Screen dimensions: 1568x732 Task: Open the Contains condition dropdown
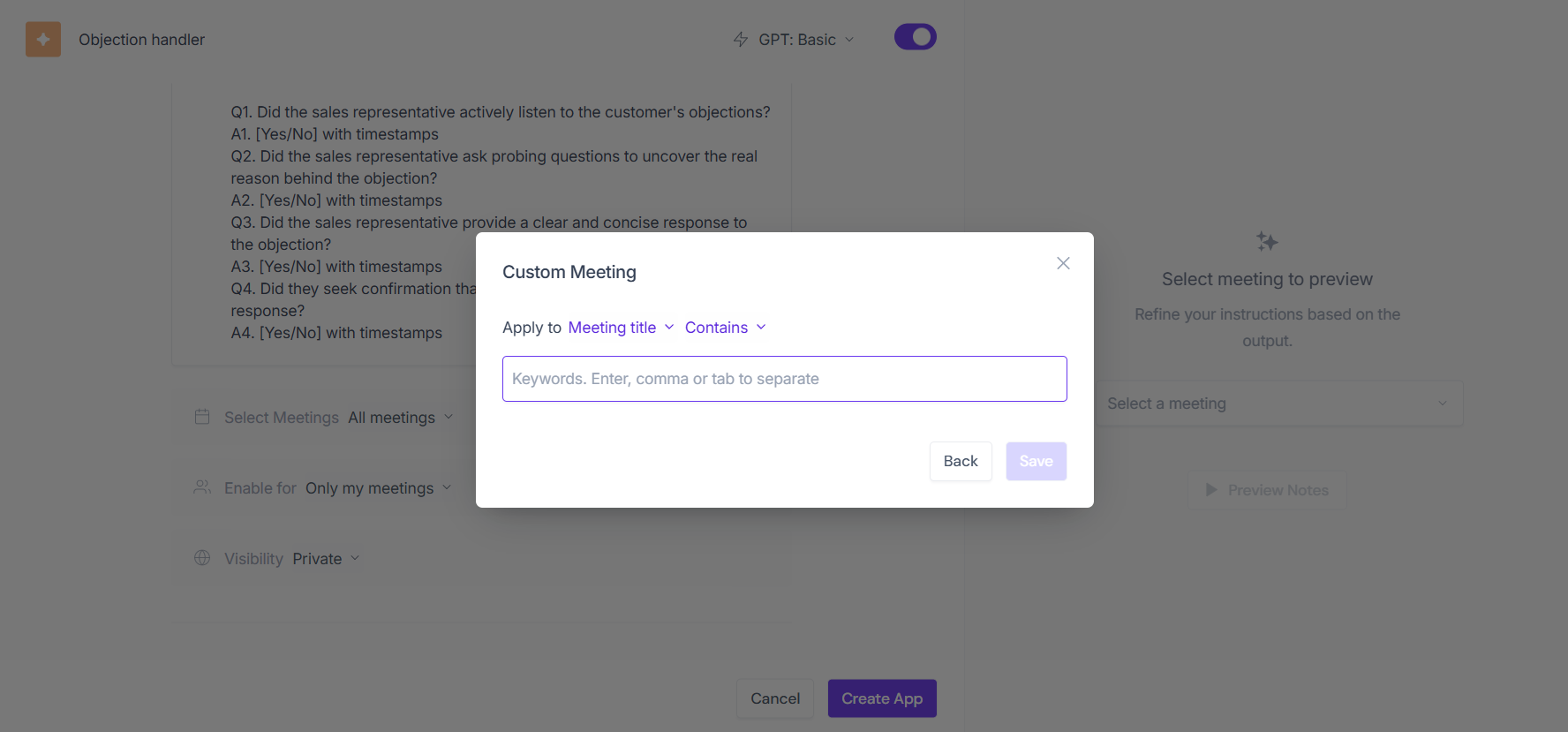[x=725, y=328]
